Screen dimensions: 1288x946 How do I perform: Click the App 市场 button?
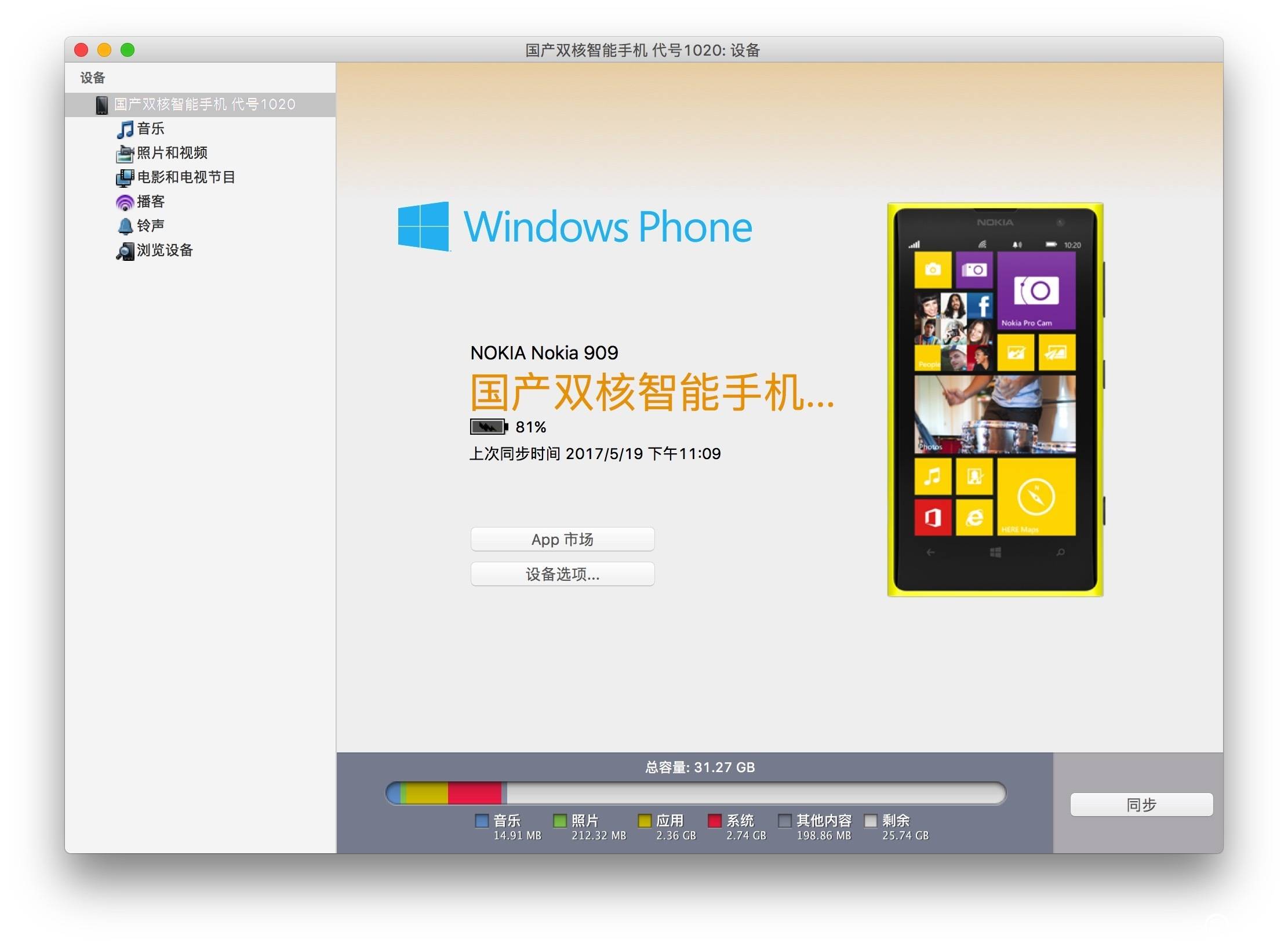point(562,540)
